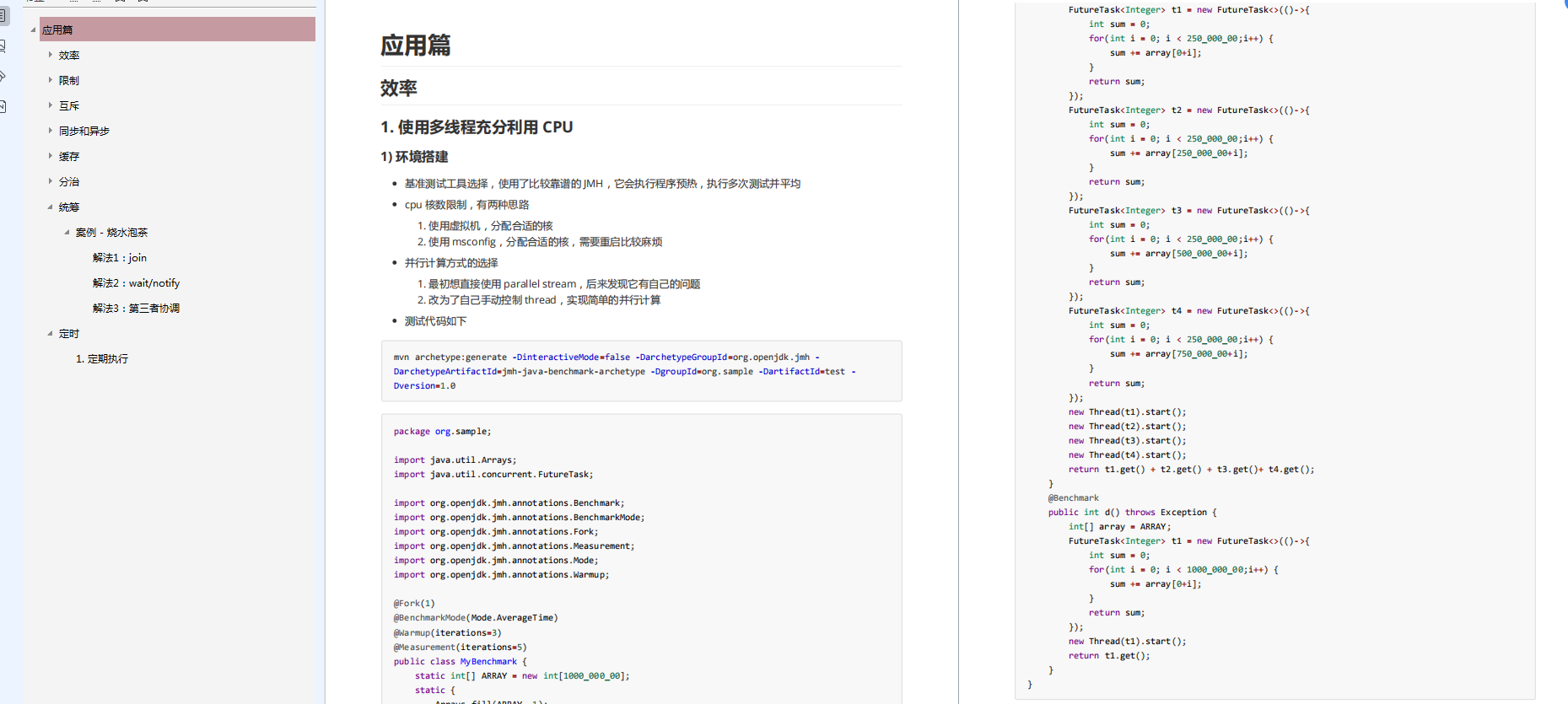Open the 缓存 outline entry
1568x704 pixels.
click(x=69, y=156)
